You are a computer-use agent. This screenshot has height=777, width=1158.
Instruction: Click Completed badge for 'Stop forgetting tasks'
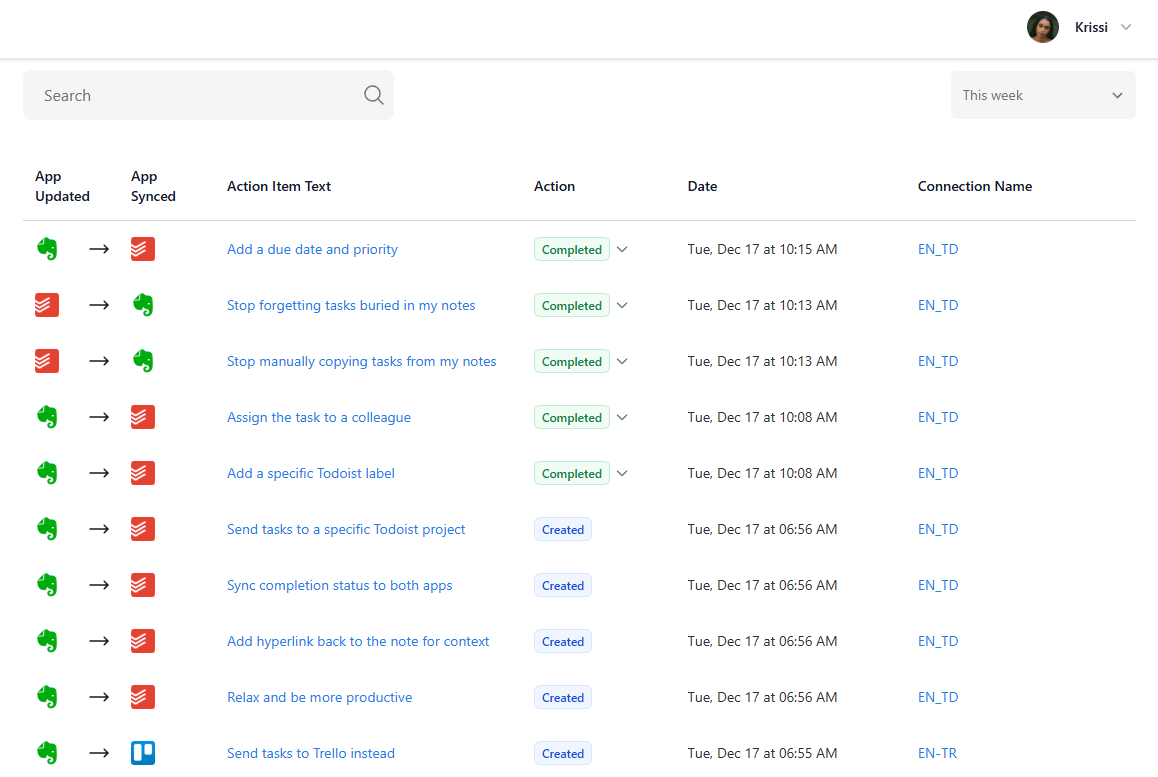pos(572,305)
